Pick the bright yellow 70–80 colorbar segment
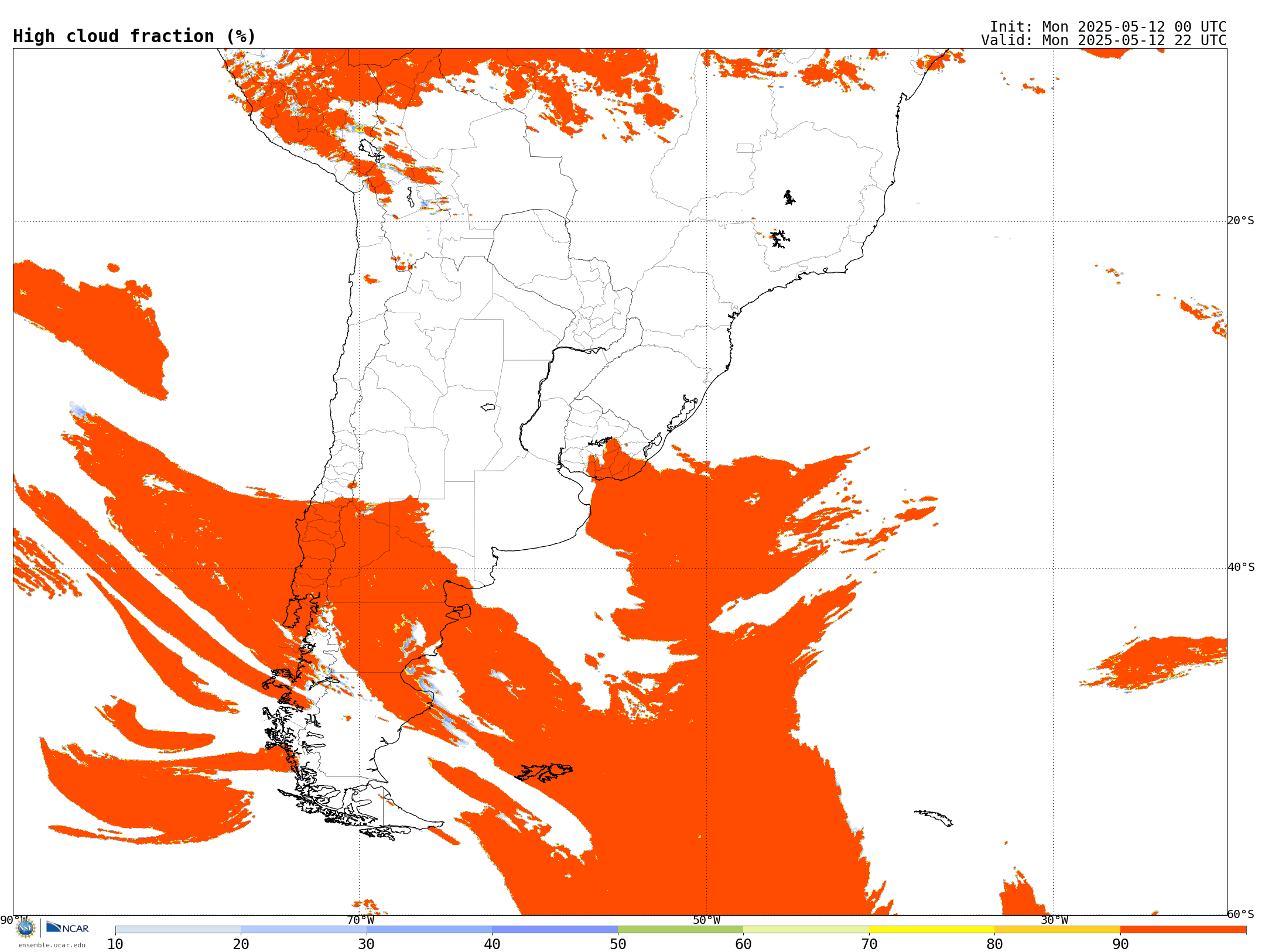The height and width of the screenshot is (952, 1265). tap(932, 930)
